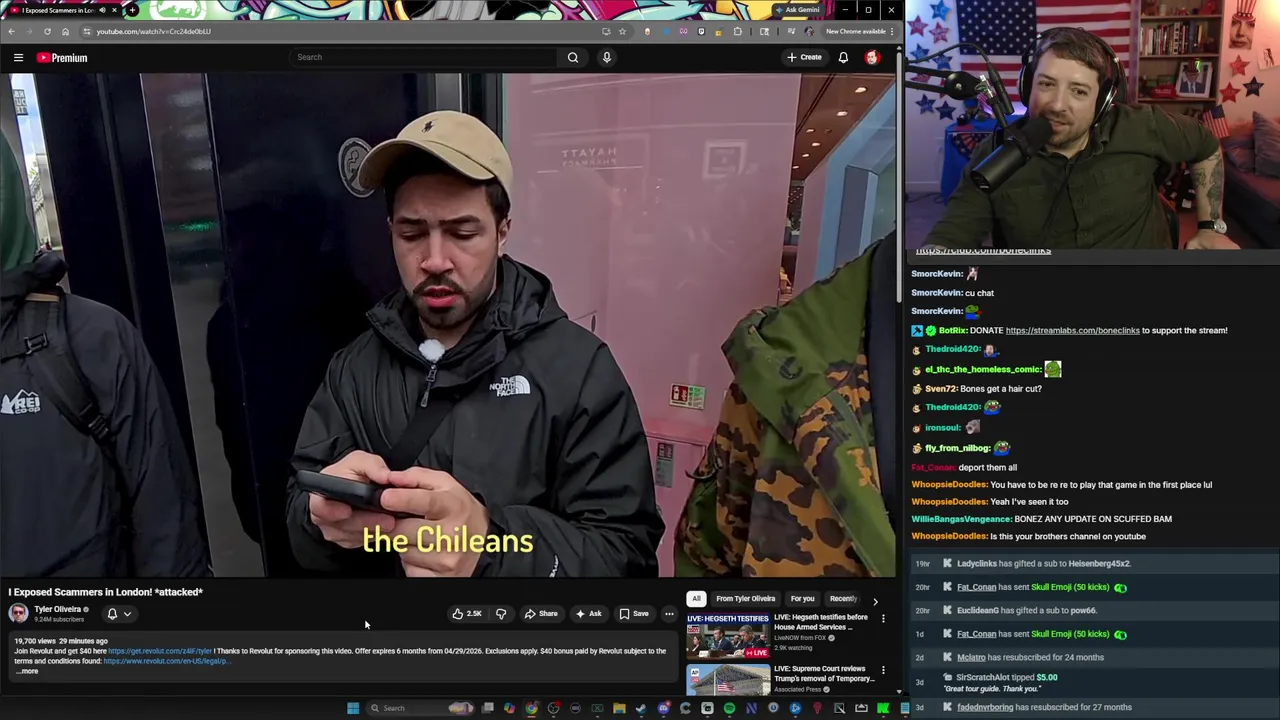Open Chrome extensions puzzle icon
The width and height of the screenshot is (1280, 720).
738,31
